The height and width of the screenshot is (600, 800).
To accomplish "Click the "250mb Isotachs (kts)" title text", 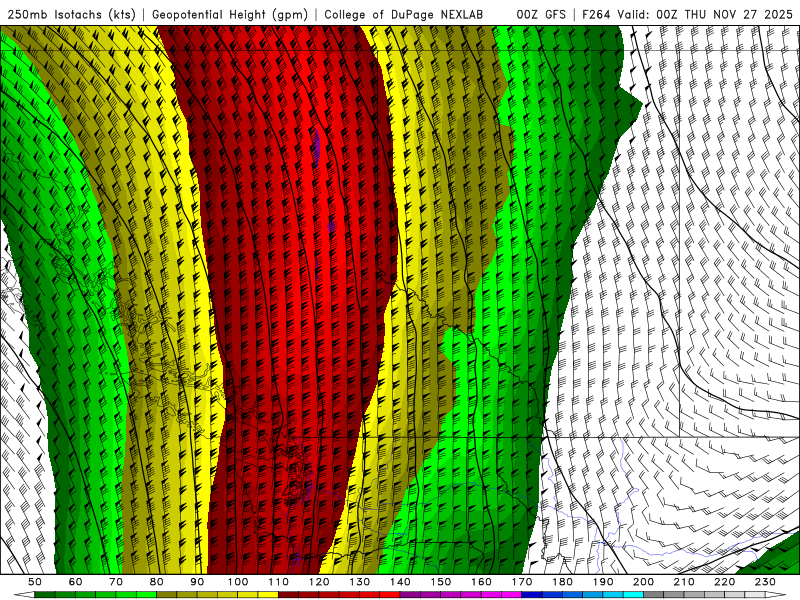I will coord(71,14).
